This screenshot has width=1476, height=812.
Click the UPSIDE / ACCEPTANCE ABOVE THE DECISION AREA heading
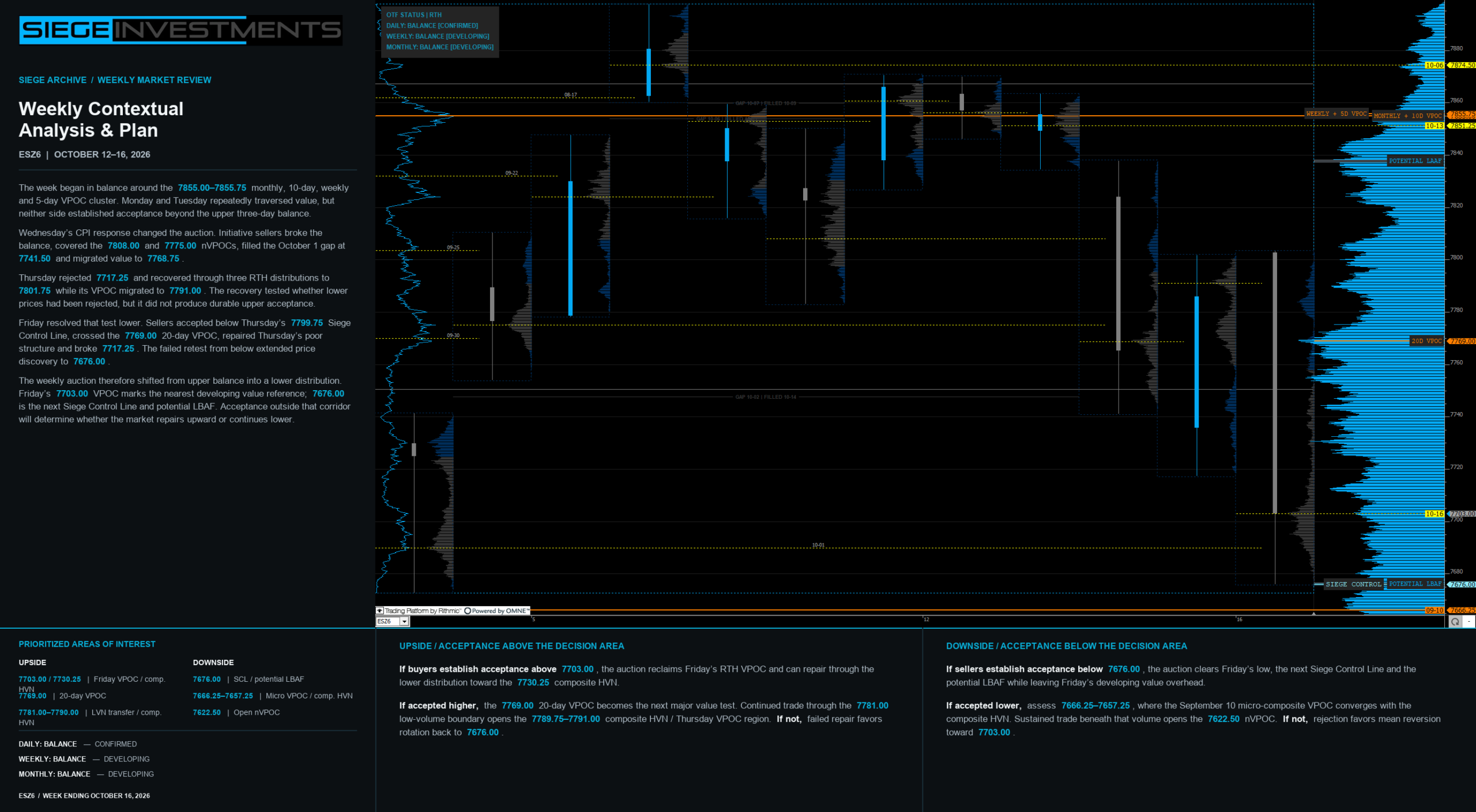[511, 646]
